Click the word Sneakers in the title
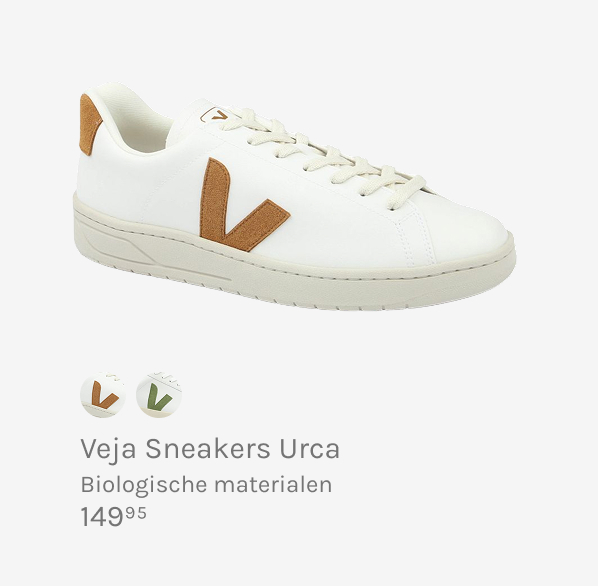The image size is (598, 586). (207, 449)
